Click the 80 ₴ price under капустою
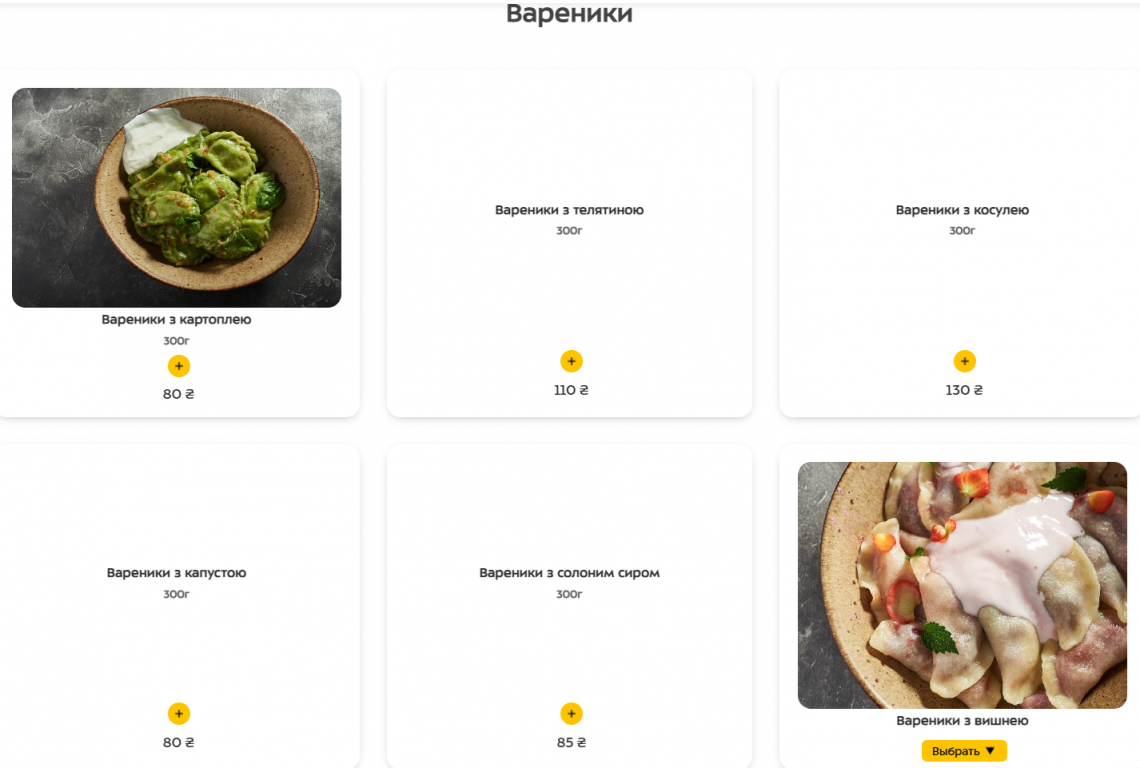This screenshot has width=1140, height=768. coord(179,743)
